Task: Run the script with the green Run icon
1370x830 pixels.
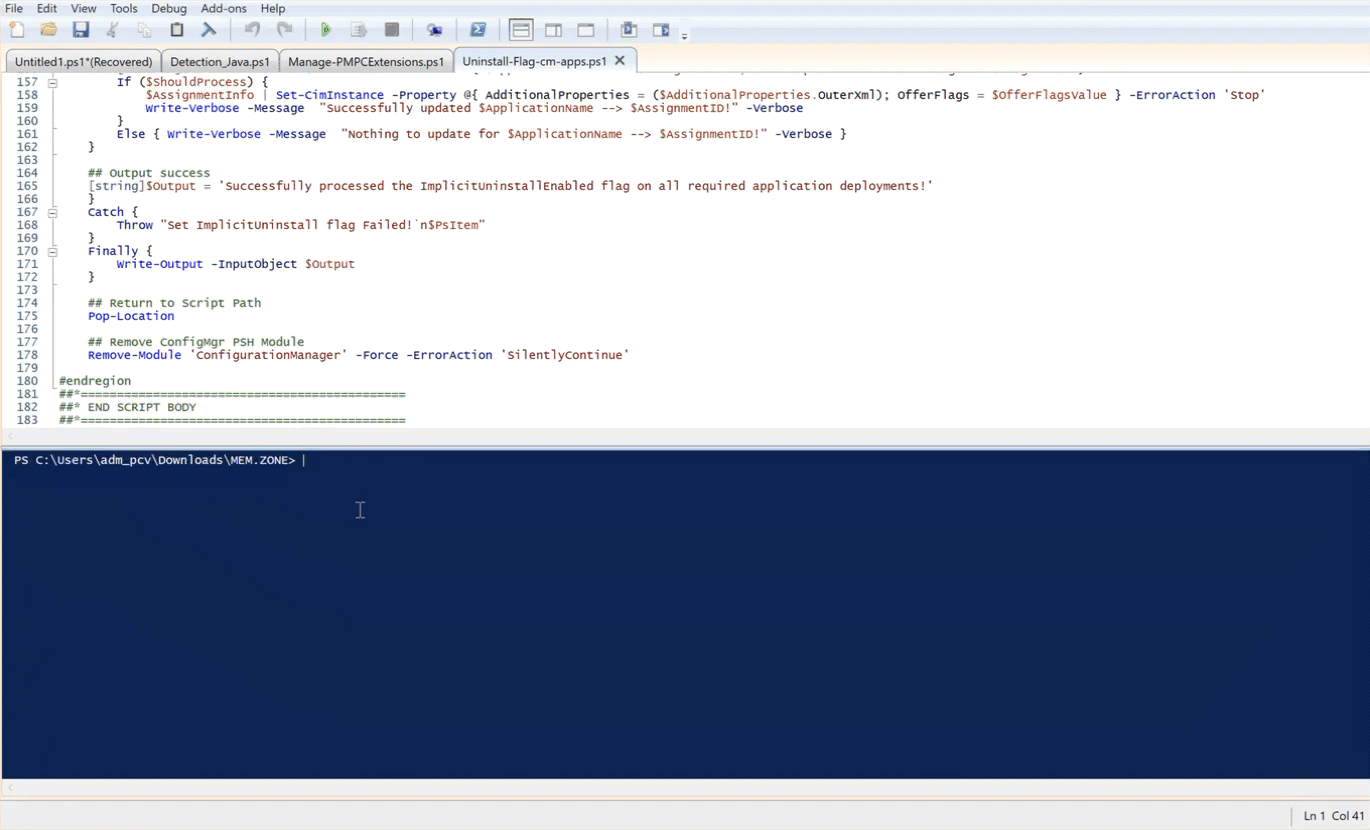Action: coord(325,30)
